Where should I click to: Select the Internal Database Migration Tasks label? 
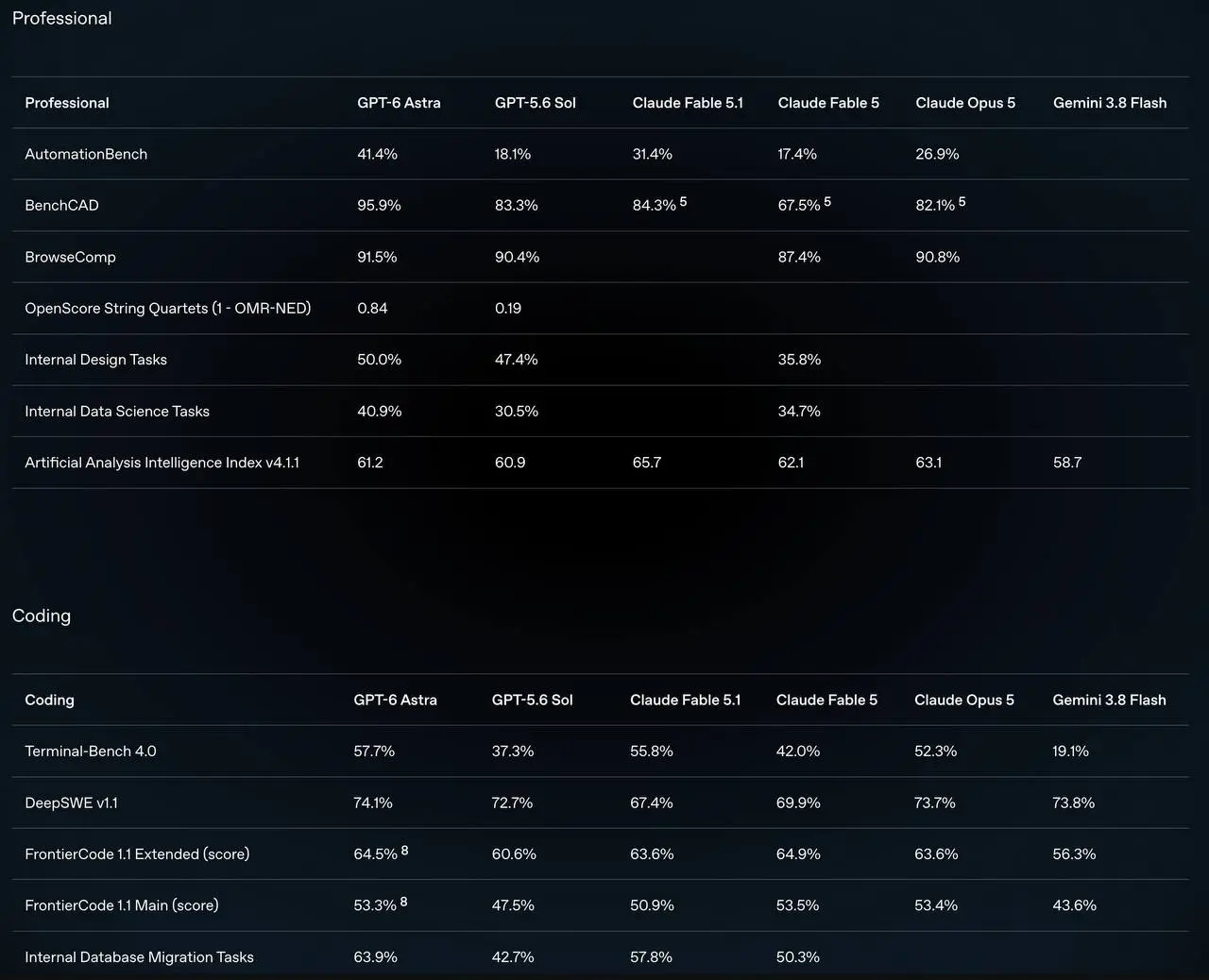(139, 957)
